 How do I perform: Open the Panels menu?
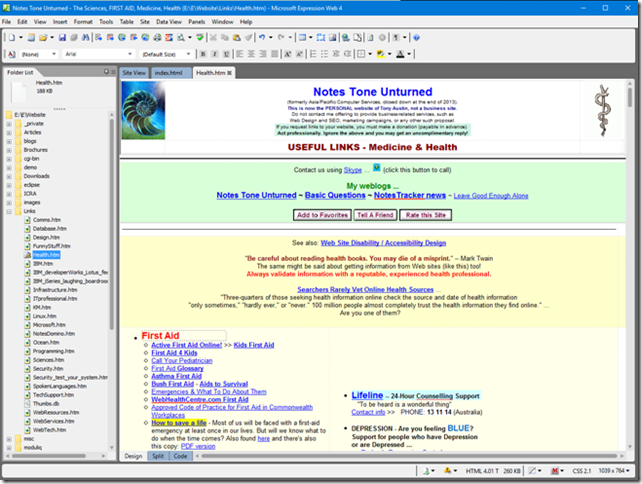click(197, 22)
